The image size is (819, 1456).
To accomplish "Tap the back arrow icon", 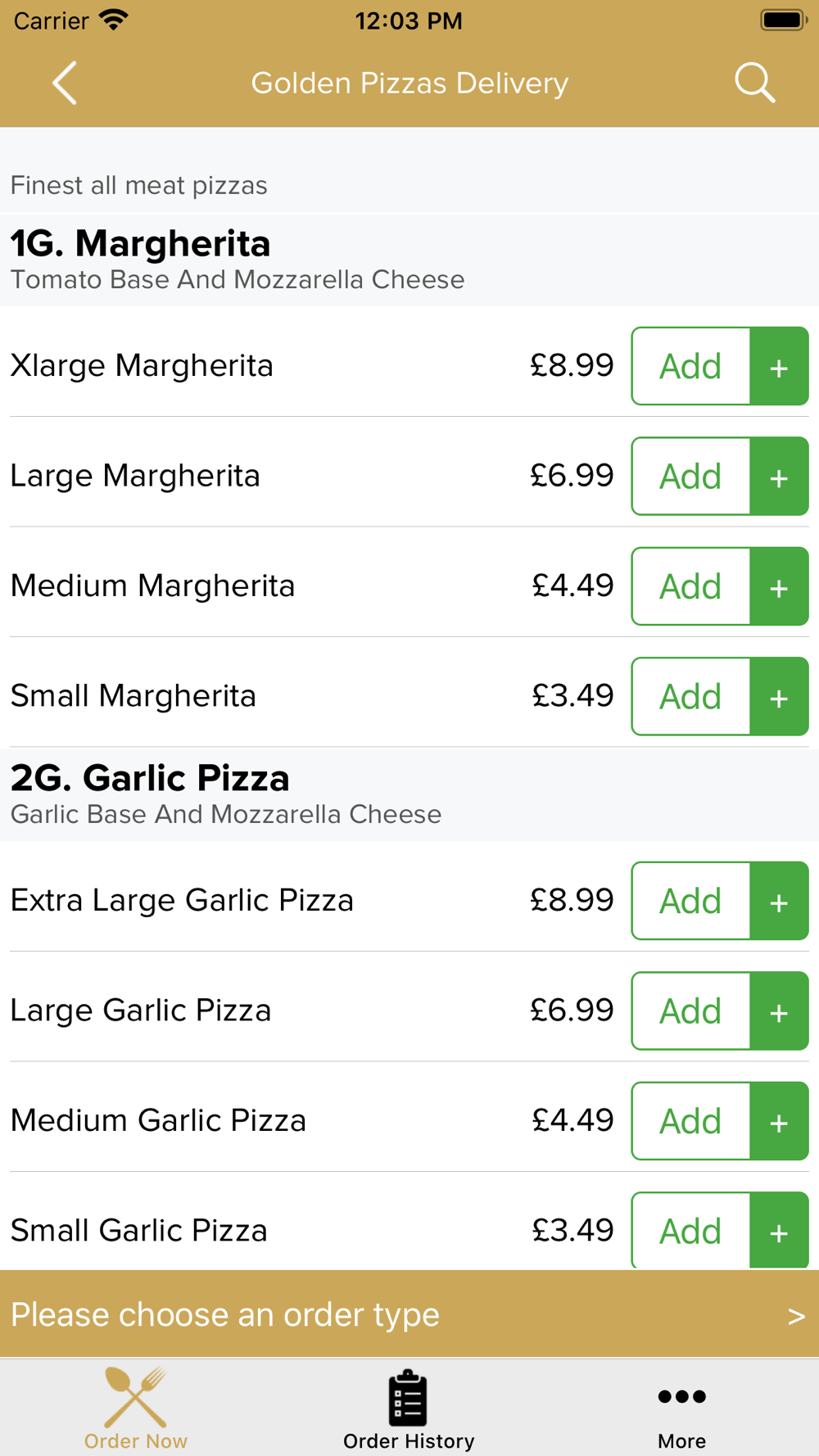I will pyautogui.click(x=65, y=83).
